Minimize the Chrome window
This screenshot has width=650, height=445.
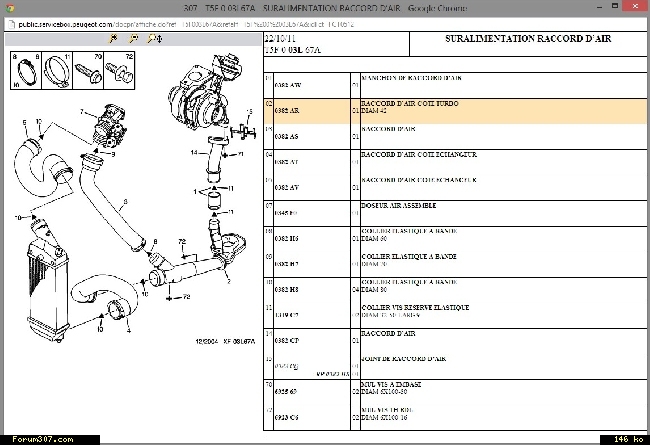[x=600, y=7]
